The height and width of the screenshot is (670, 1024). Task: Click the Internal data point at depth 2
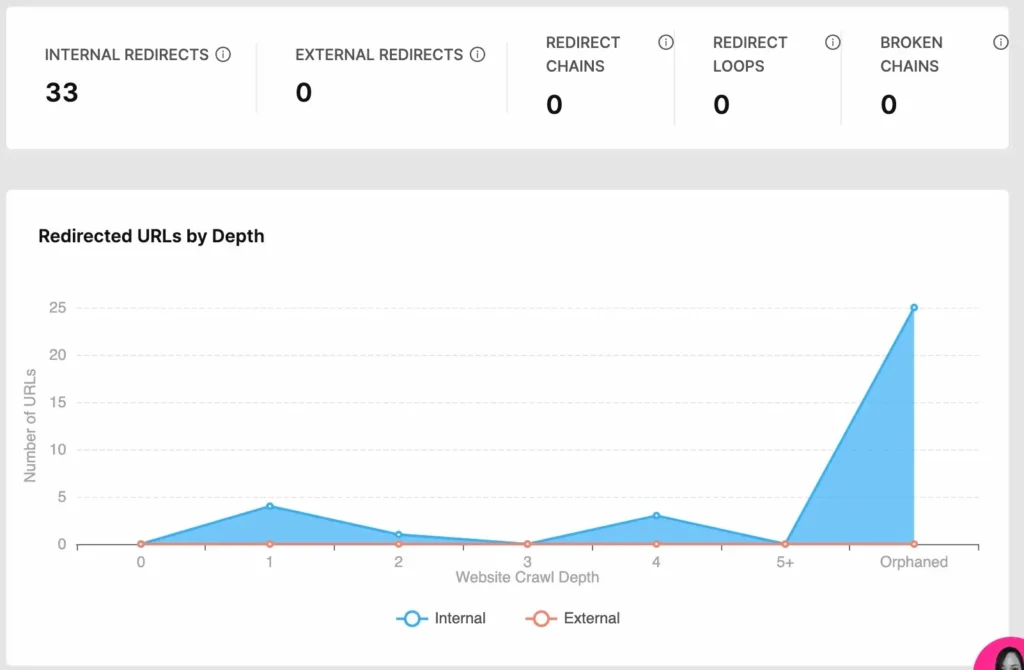(x=398, y=534)
